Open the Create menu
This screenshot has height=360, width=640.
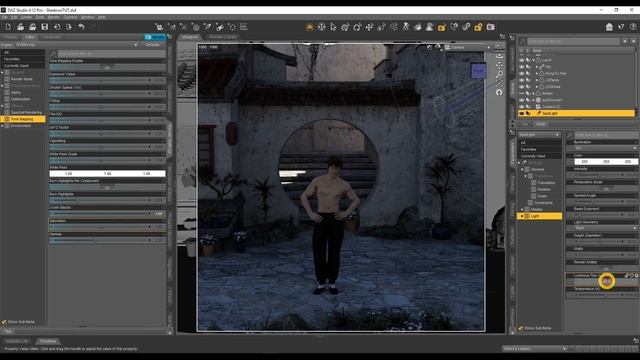[26, 17]
